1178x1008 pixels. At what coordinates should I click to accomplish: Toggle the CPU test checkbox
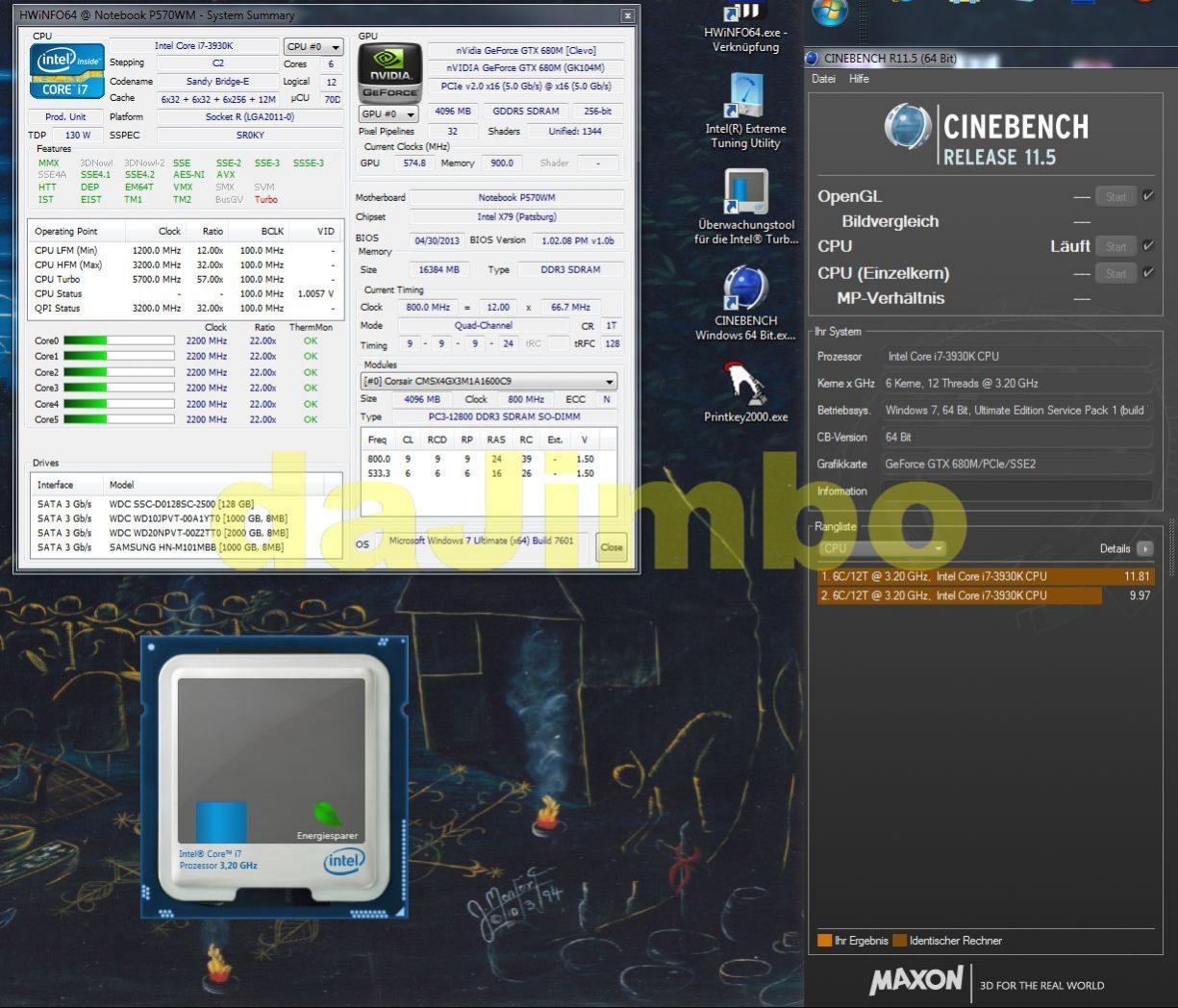(x=1148, y=246)
